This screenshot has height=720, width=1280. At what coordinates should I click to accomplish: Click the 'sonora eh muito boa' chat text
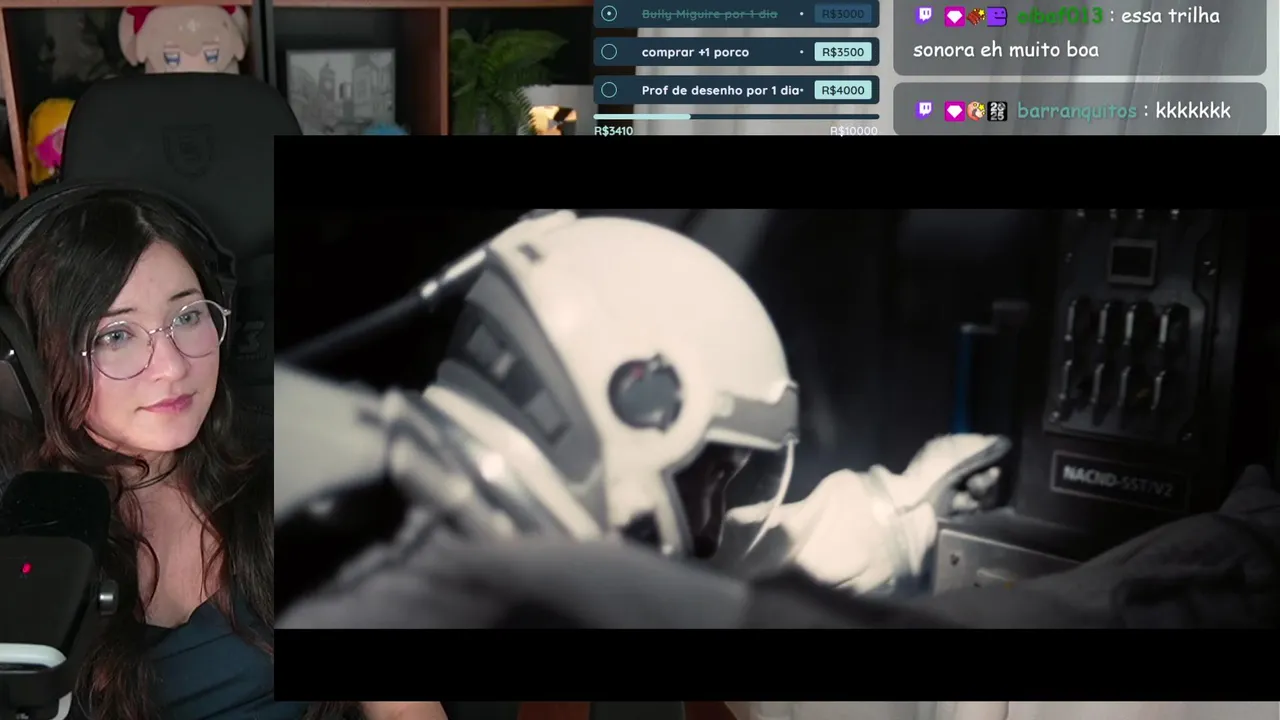point(1006,50)
